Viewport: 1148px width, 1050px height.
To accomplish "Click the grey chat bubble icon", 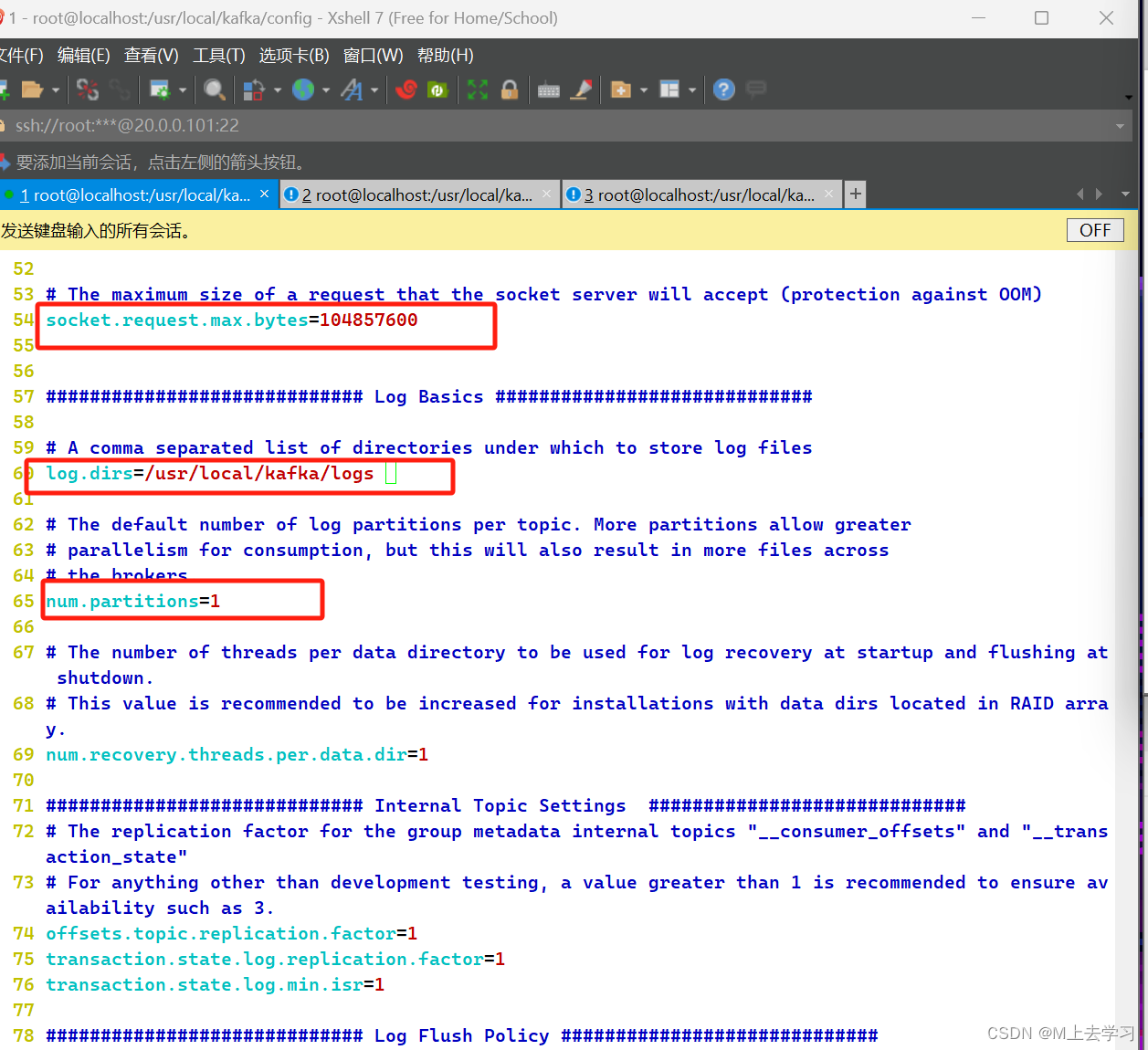I will tap(756, 89).
